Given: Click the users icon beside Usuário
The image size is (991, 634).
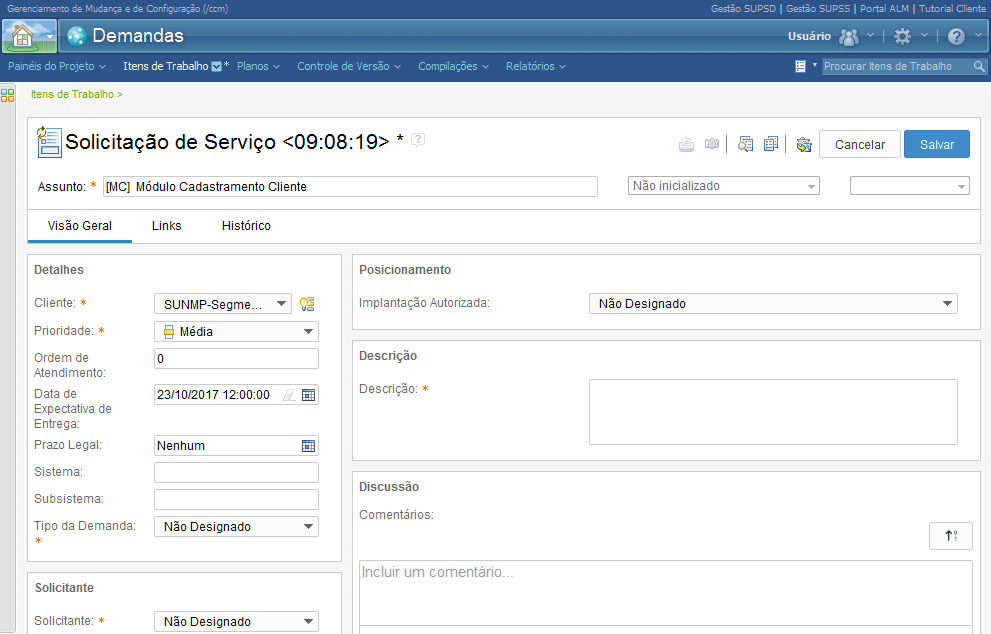Looking at the screenshot, I should coord(849,37).
